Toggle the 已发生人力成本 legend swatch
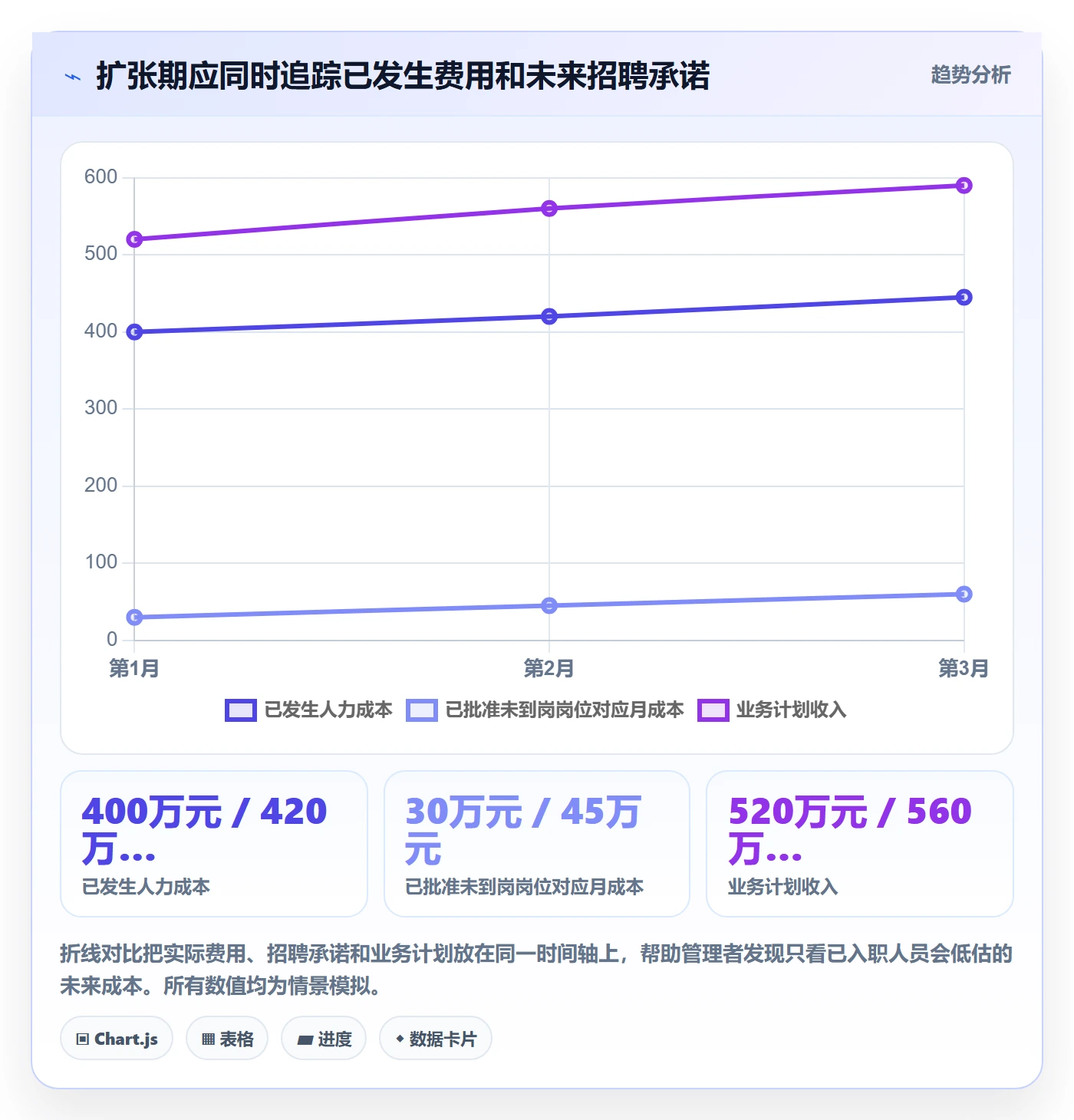1074x1120 pixels. pyautogui.click(x=240, y=710)
